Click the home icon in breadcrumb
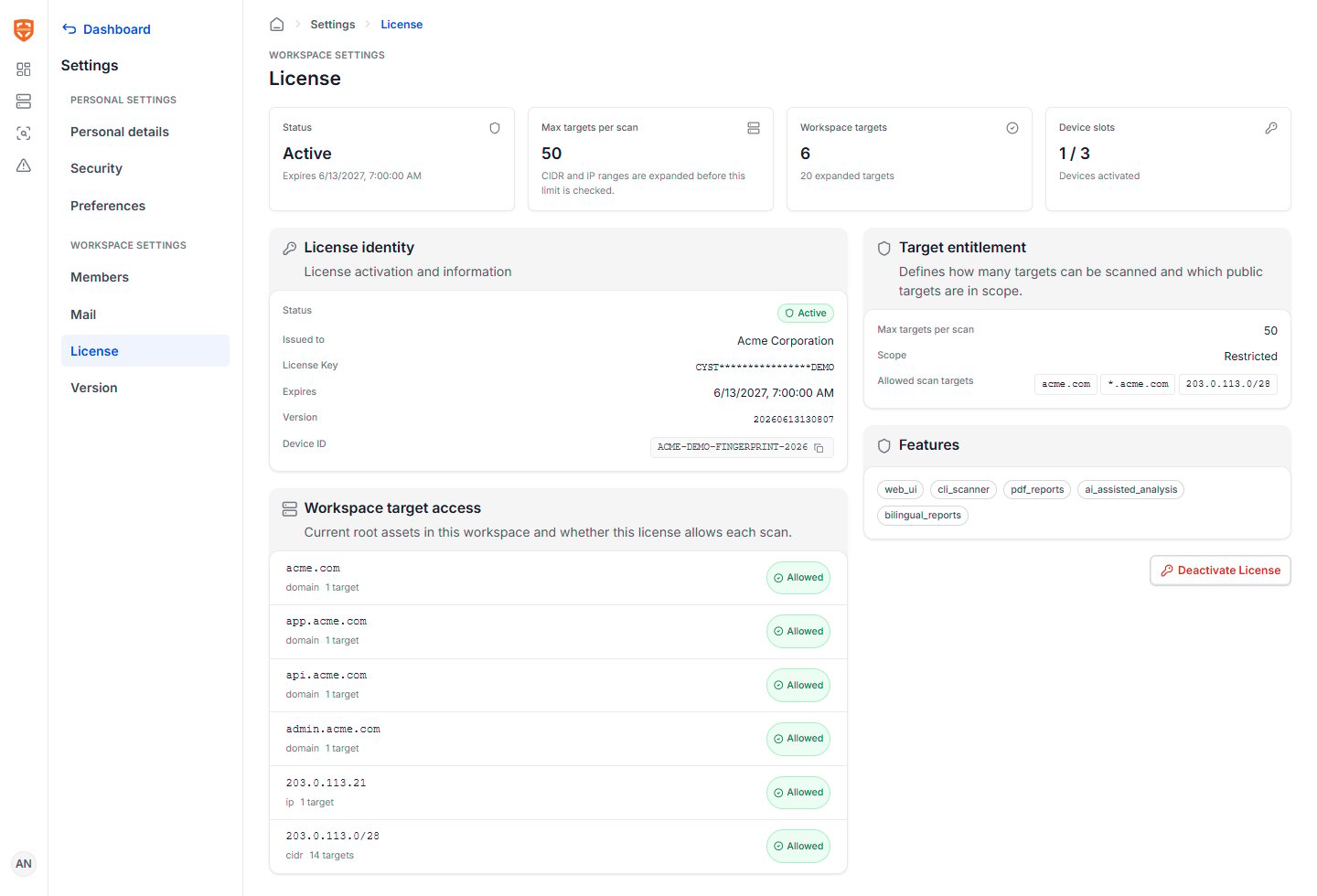The image size is (1317, 896). pyautogui.click(x=277, y=25)
